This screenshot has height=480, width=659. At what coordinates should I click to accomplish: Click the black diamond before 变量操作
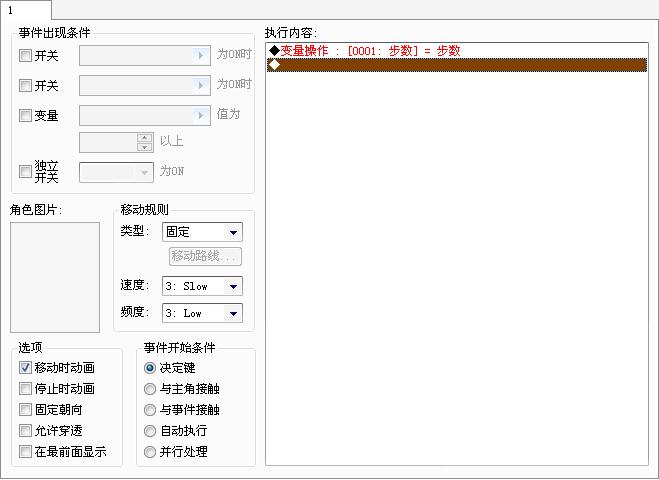coord(274,51)
